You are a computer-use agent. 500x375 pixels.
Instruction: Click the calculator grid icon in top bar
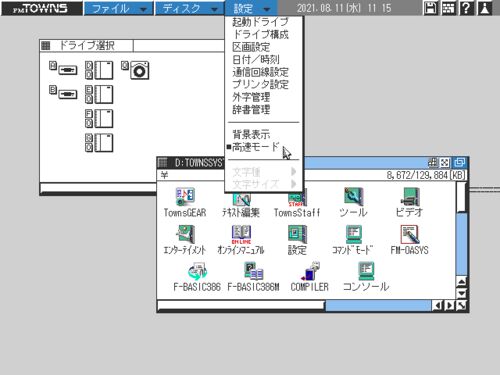point(449,8)
